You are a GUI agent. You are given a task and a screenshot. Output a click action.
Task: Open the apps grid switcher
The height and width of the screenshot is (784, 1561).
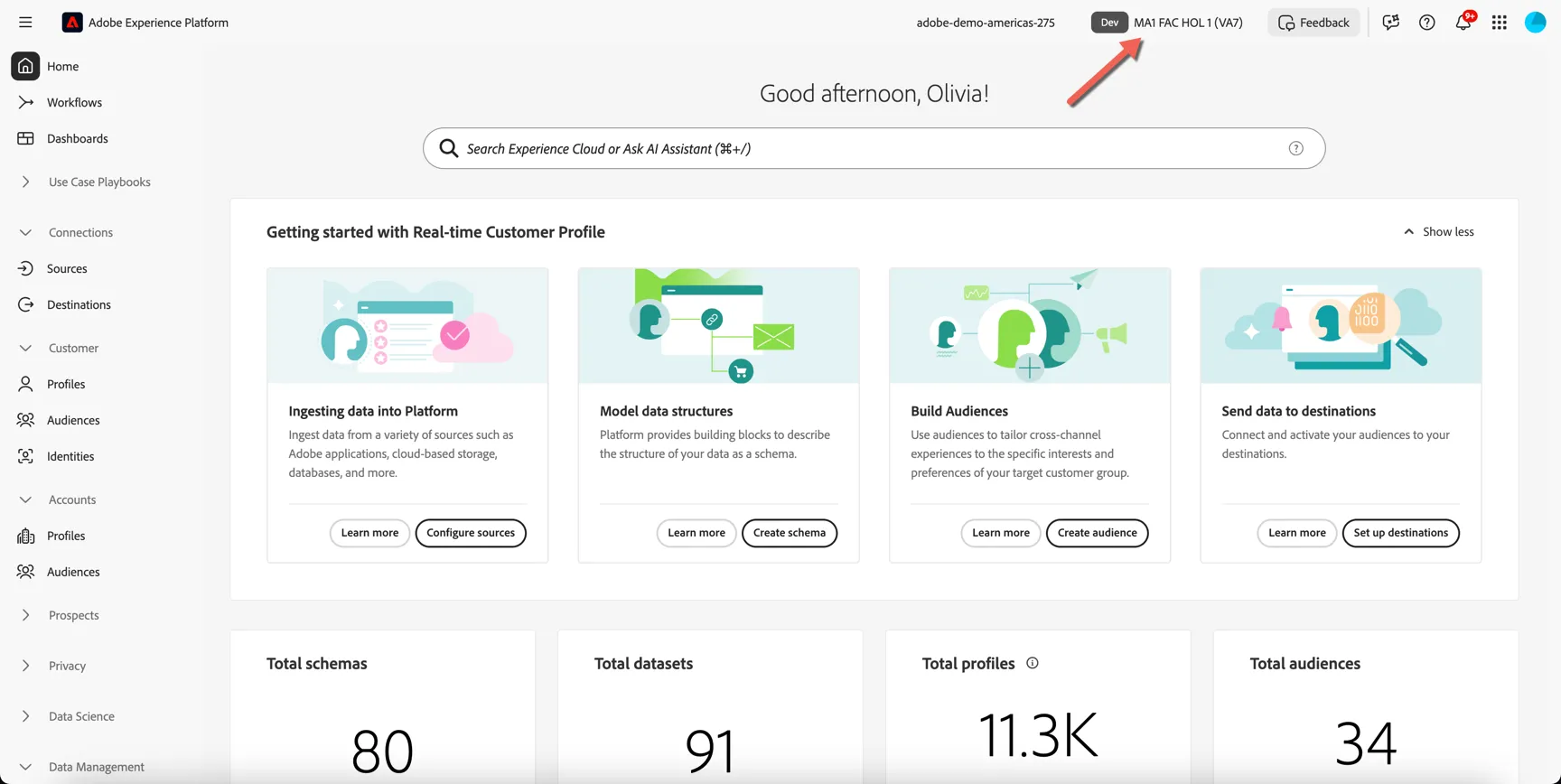point(1500,23)
